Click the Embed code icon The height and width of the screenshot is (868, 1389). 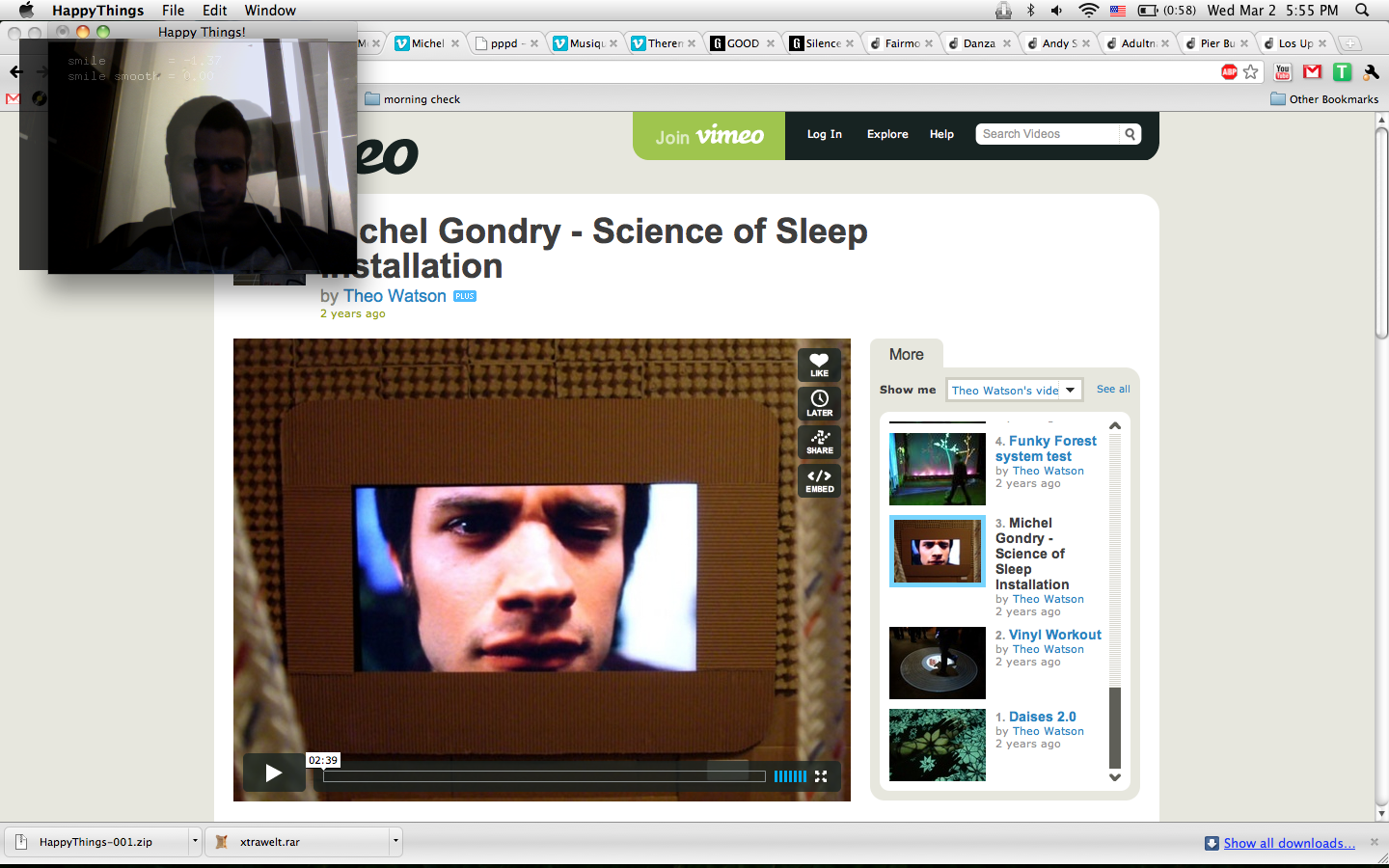click(x=819, y=480)
